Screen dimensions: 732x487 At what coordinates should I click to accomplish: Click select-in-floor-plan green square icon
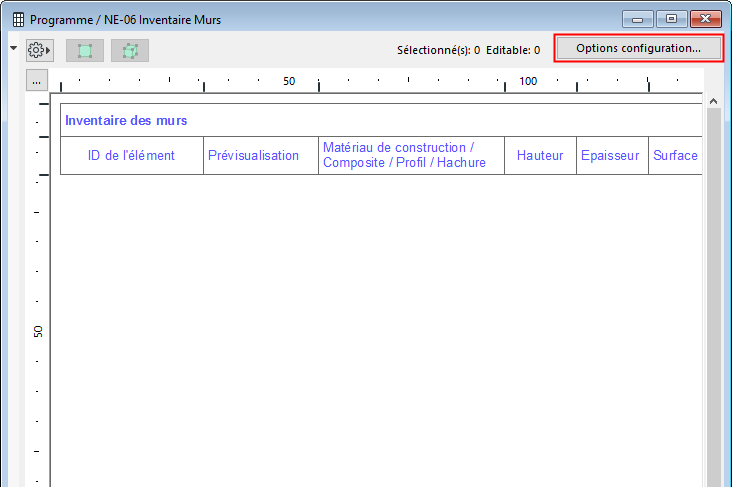tap(85, 50)
